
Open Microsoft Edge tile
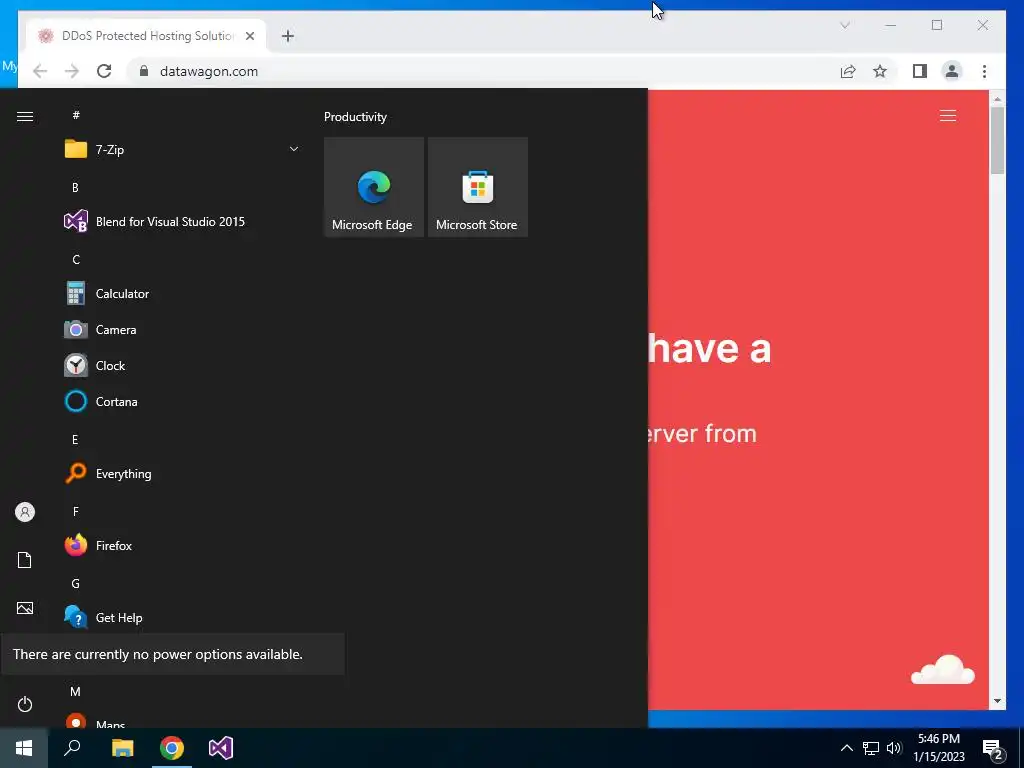point(374,187)
